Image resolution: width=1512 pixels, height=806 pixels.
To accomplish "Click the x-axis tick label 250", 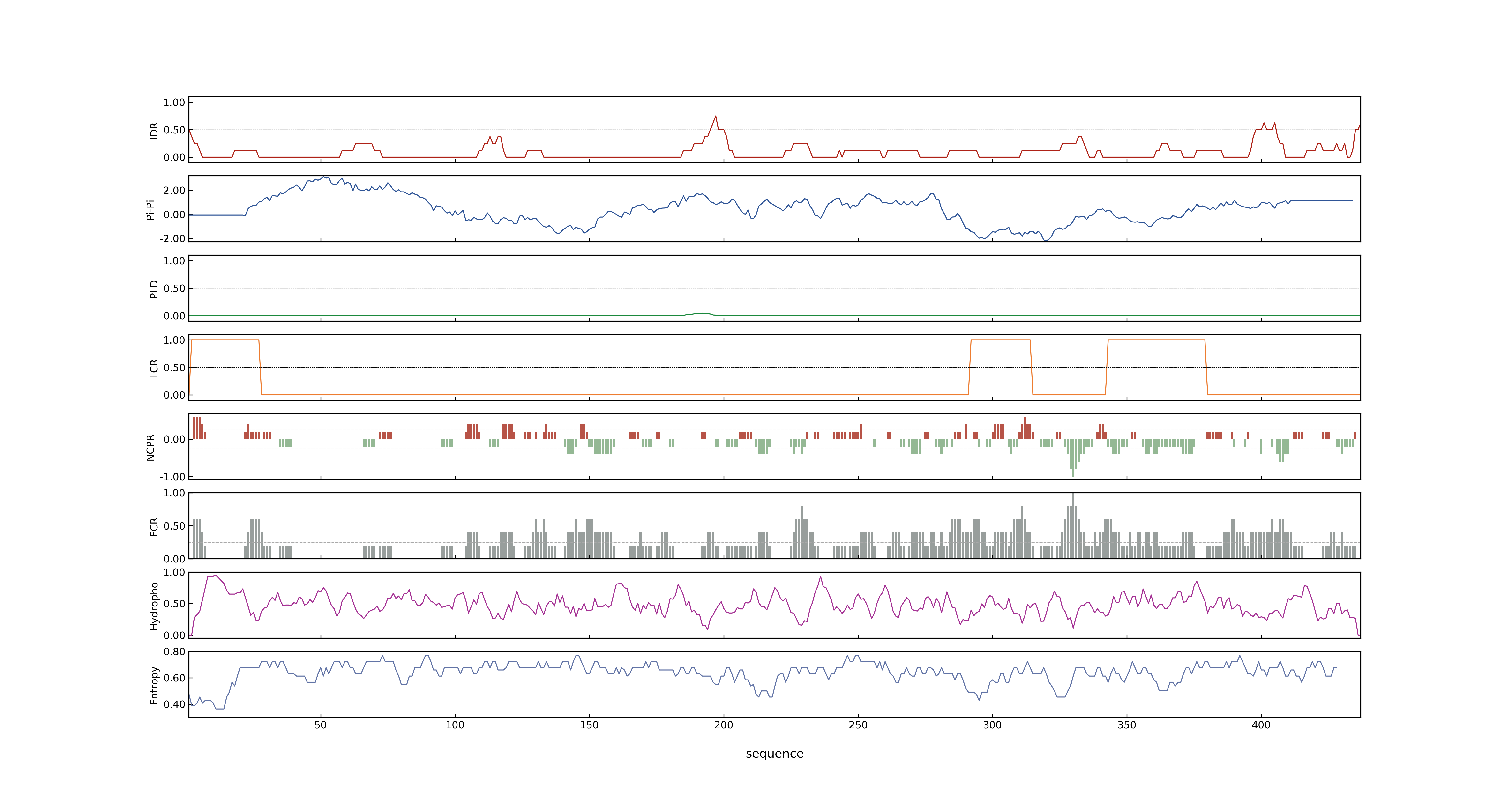I will [858, 725].
